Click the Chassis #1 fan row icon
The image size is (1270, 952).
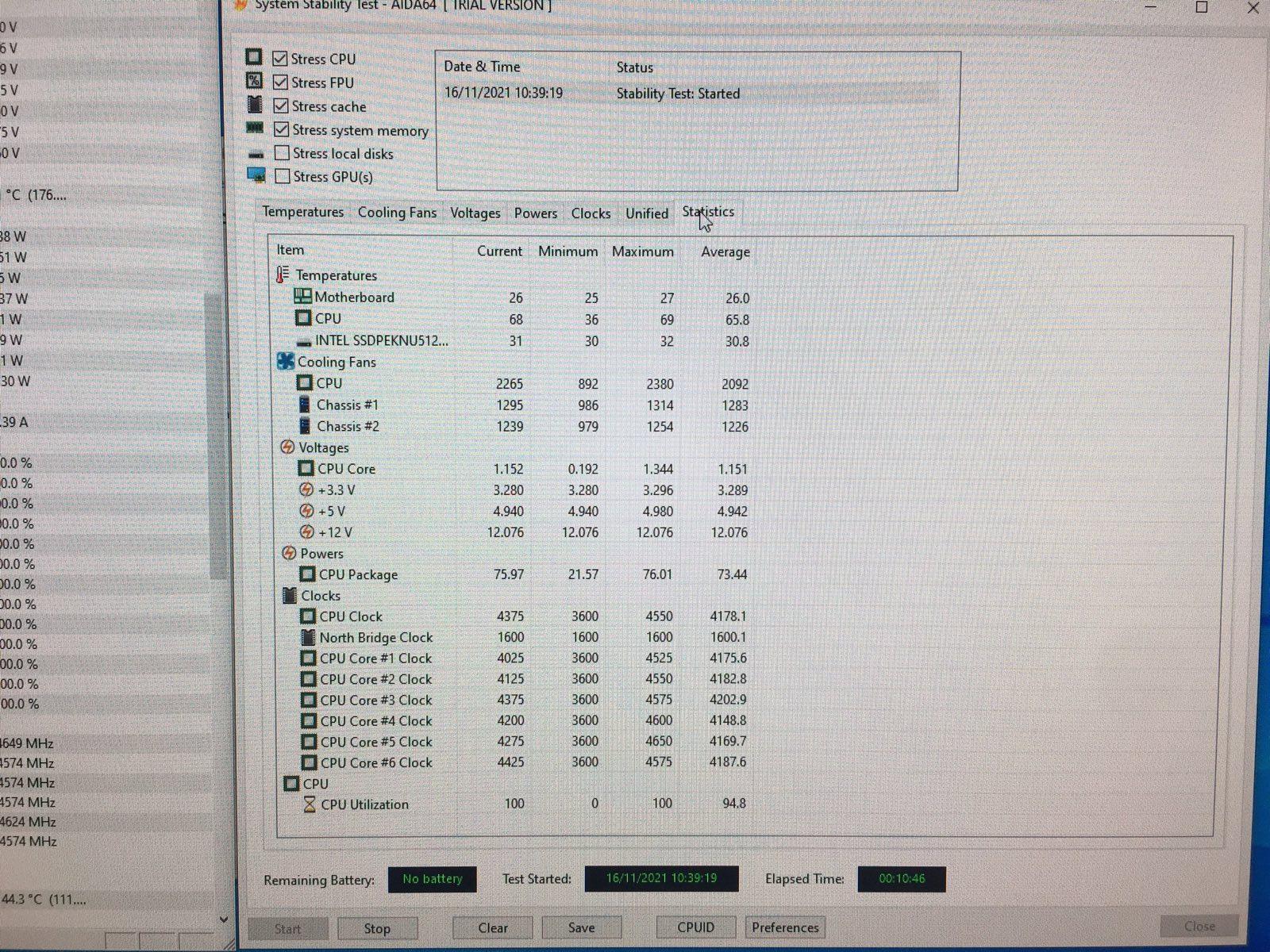point(305,405)
